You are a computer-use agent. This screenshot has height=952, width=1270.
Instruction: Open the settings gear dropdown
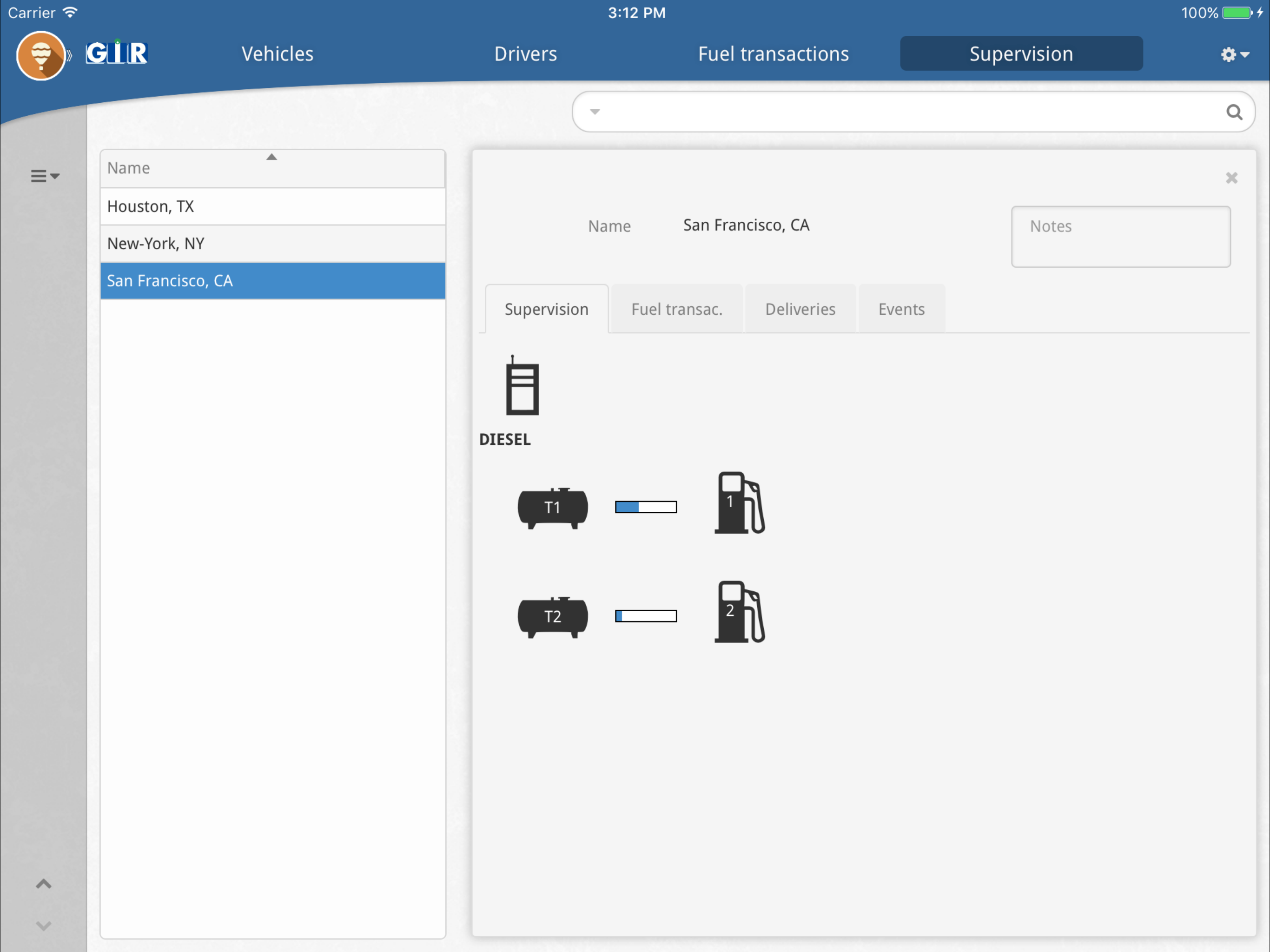point(1234,54)
